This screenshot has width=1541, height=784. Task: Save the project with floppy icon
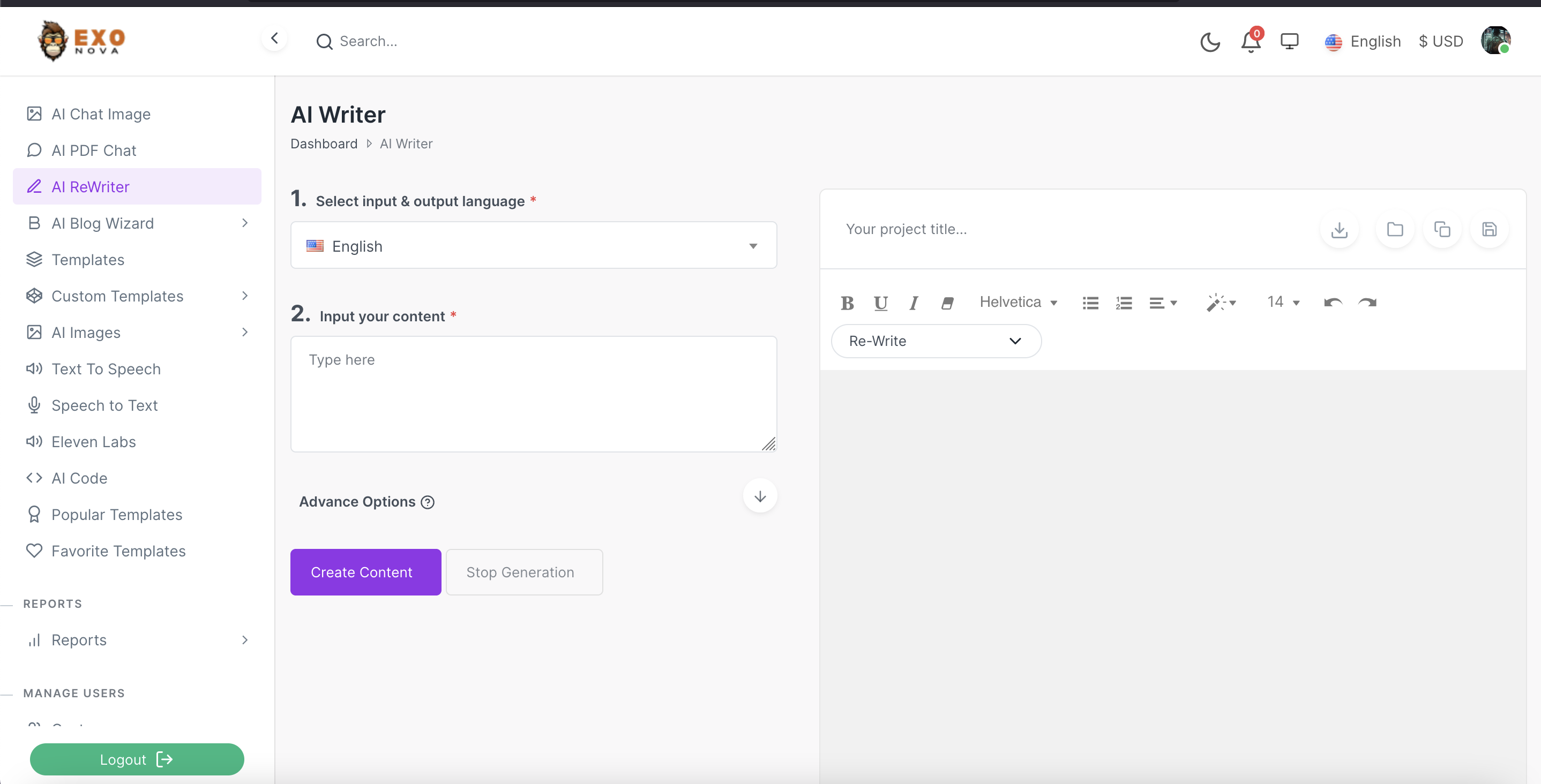(x=1489, y=230)
